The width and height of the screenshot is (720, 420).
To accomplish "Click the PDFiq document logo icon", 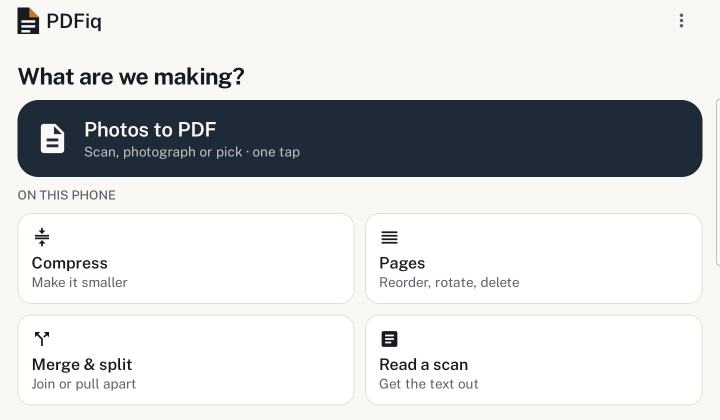I will [x=28, y=21].
